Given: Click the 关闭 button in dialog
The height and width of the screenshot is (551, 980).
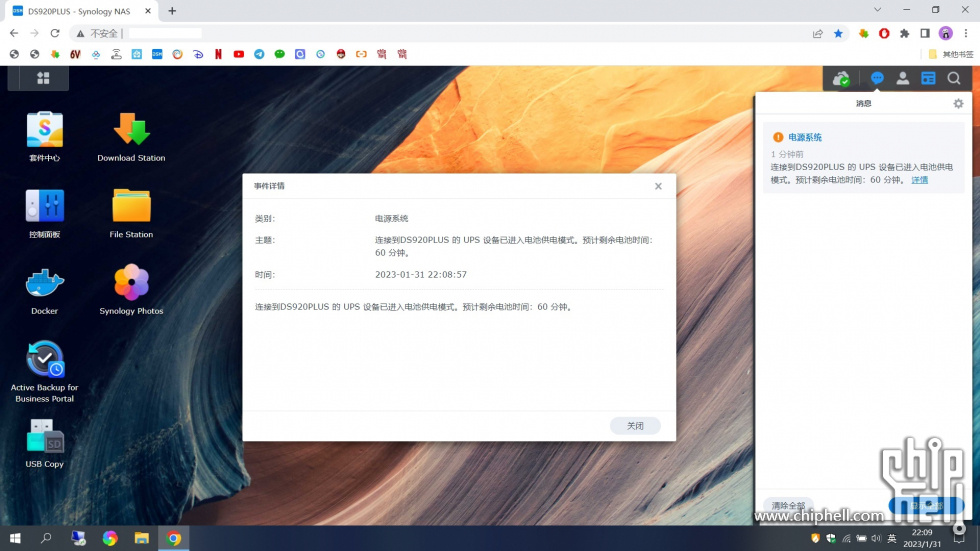Looking at the screenshot, I should coord(635,425).
